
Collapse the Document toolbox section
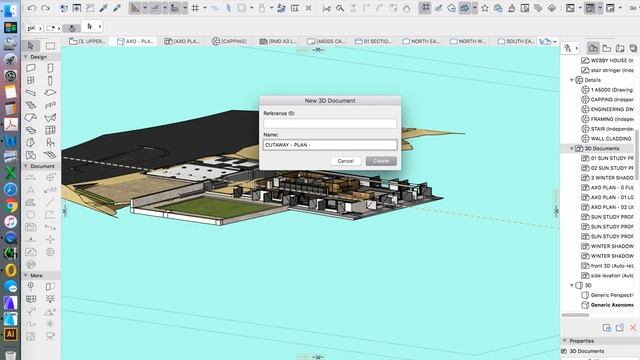click(26, 166)
